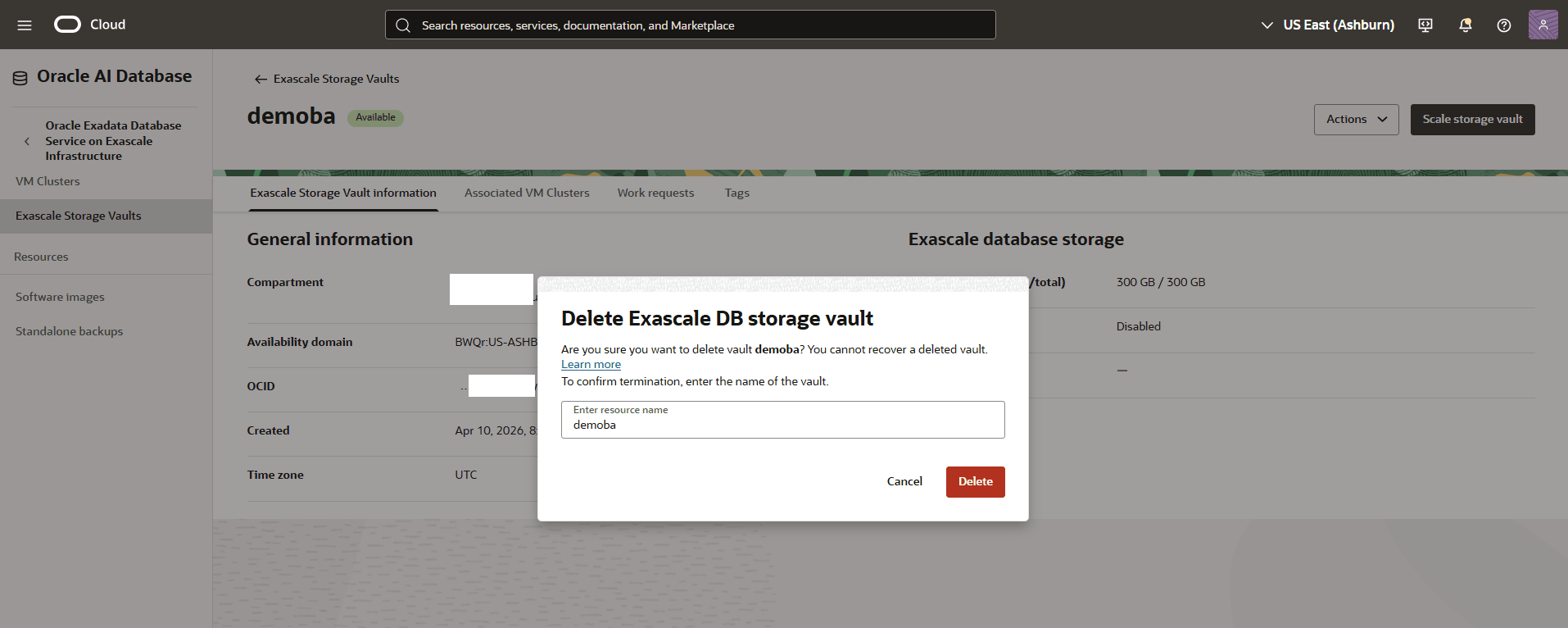The width and height of the screenshot is (1568, 628).
Task: Click the 'General information' heading
Action: [329, 239]
